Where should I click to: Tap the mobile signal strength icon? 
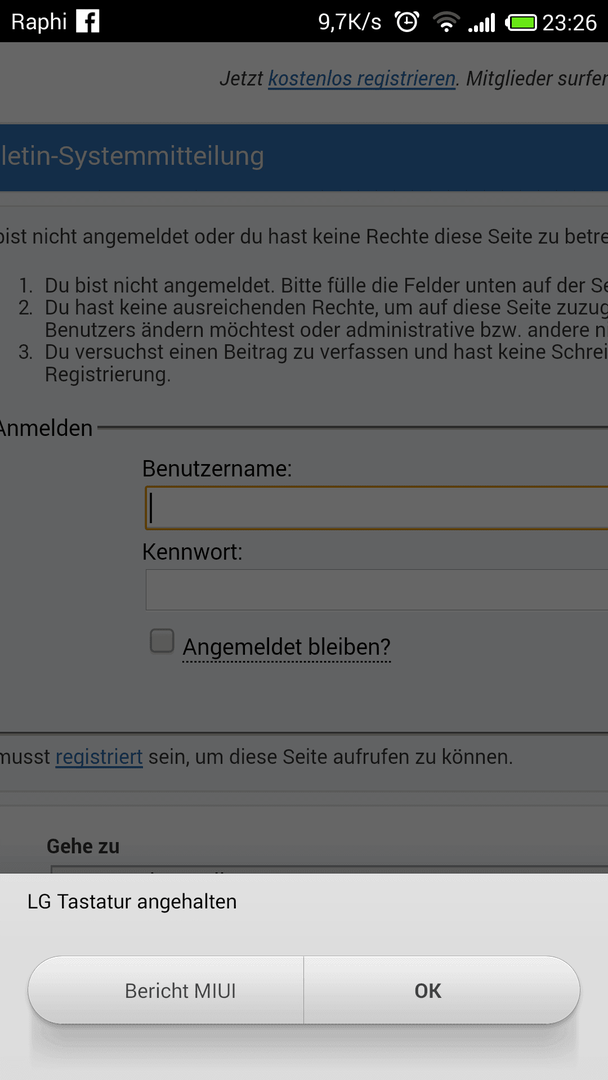(x=481, y=23)
